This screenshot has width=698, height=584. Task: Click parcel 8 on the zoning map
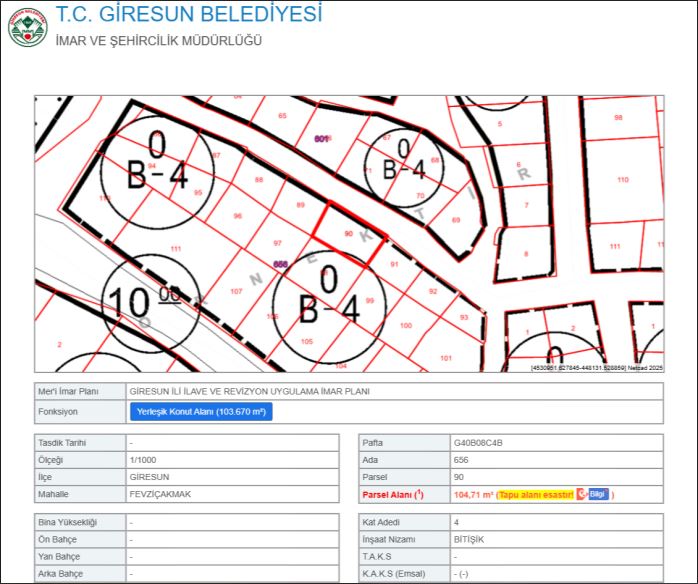click(x=526, y=254)
